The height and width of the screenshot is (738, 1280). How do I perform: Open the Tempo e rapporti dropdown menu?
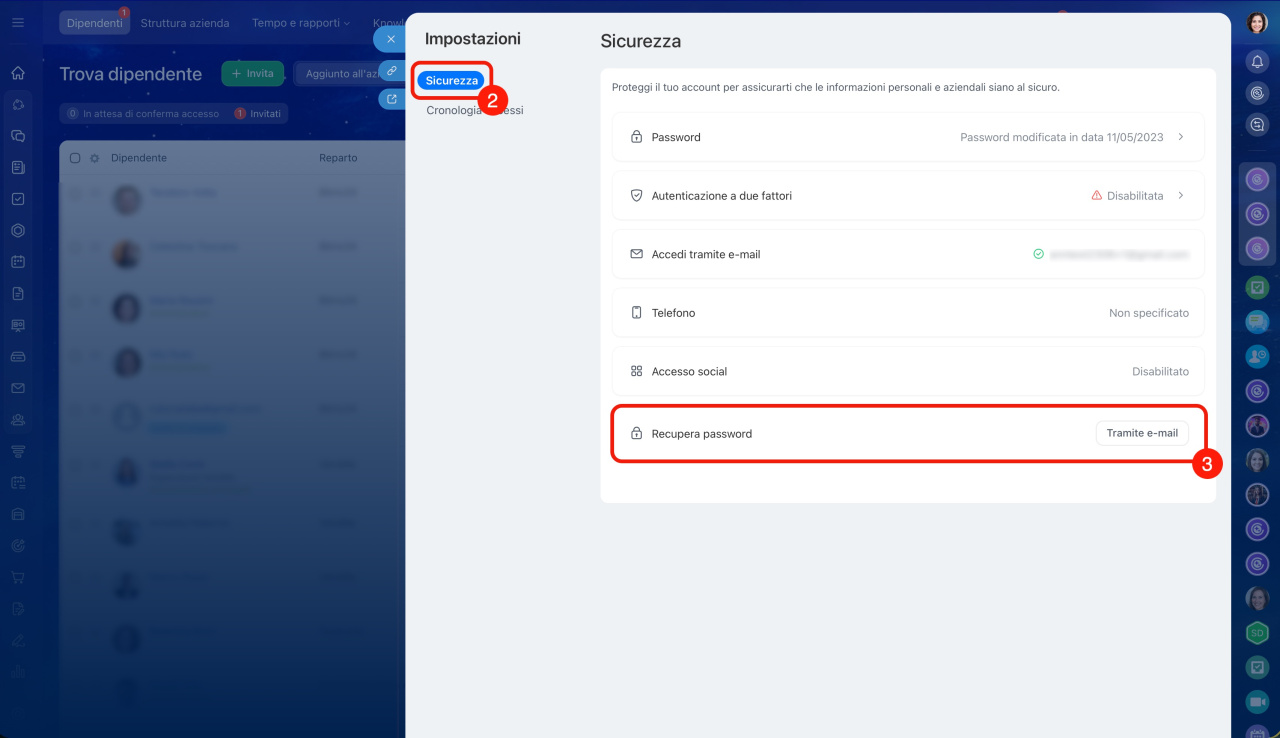click(301, 22)
